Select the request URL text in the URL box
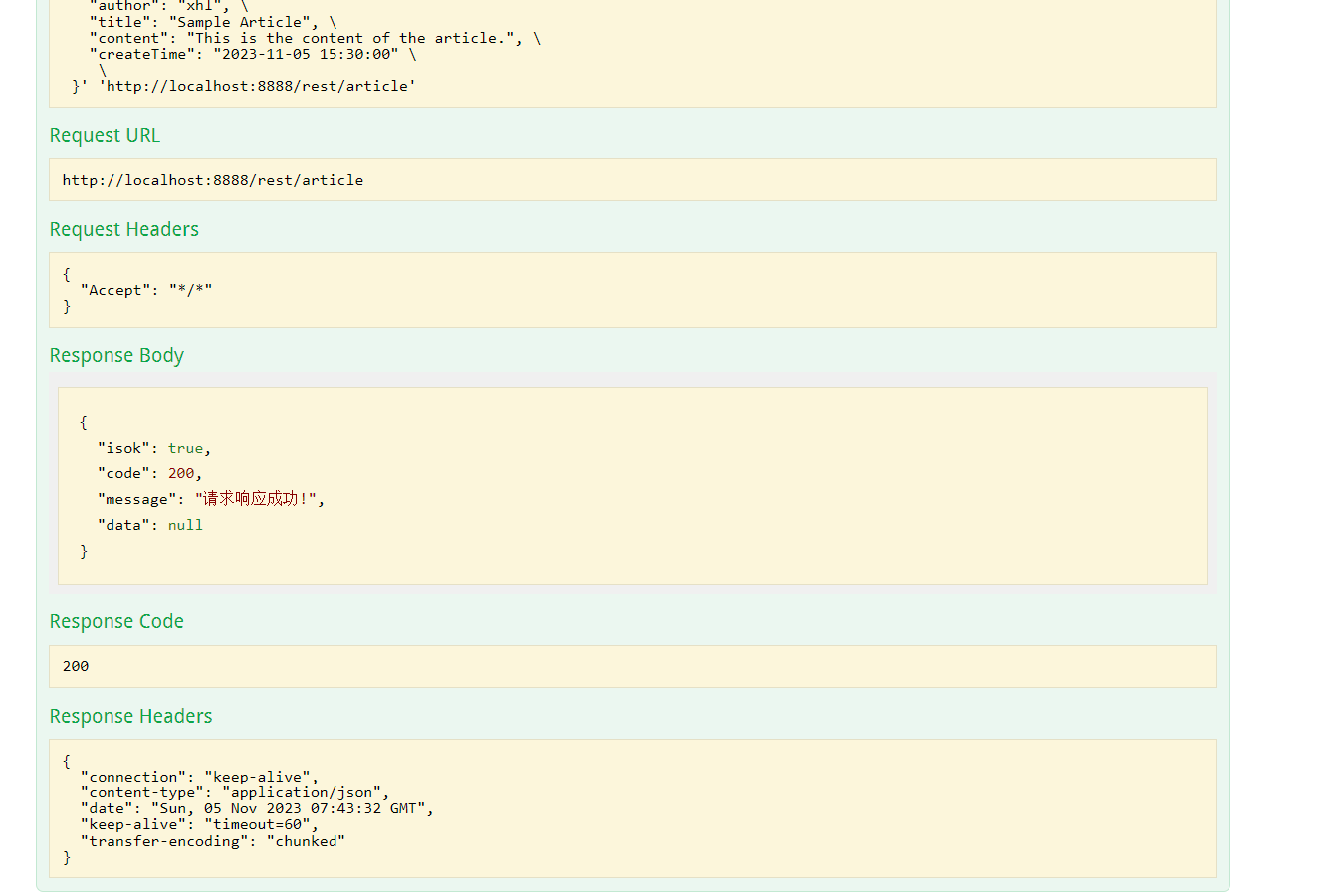1341x896 pixels. click(212, 180)
